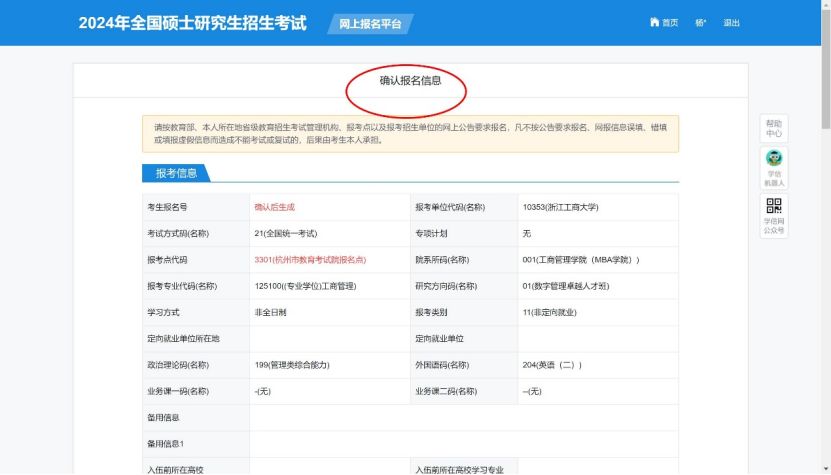Click the 报考类别 label
This screenshot has height=475, width=831.
click(431, 312)
